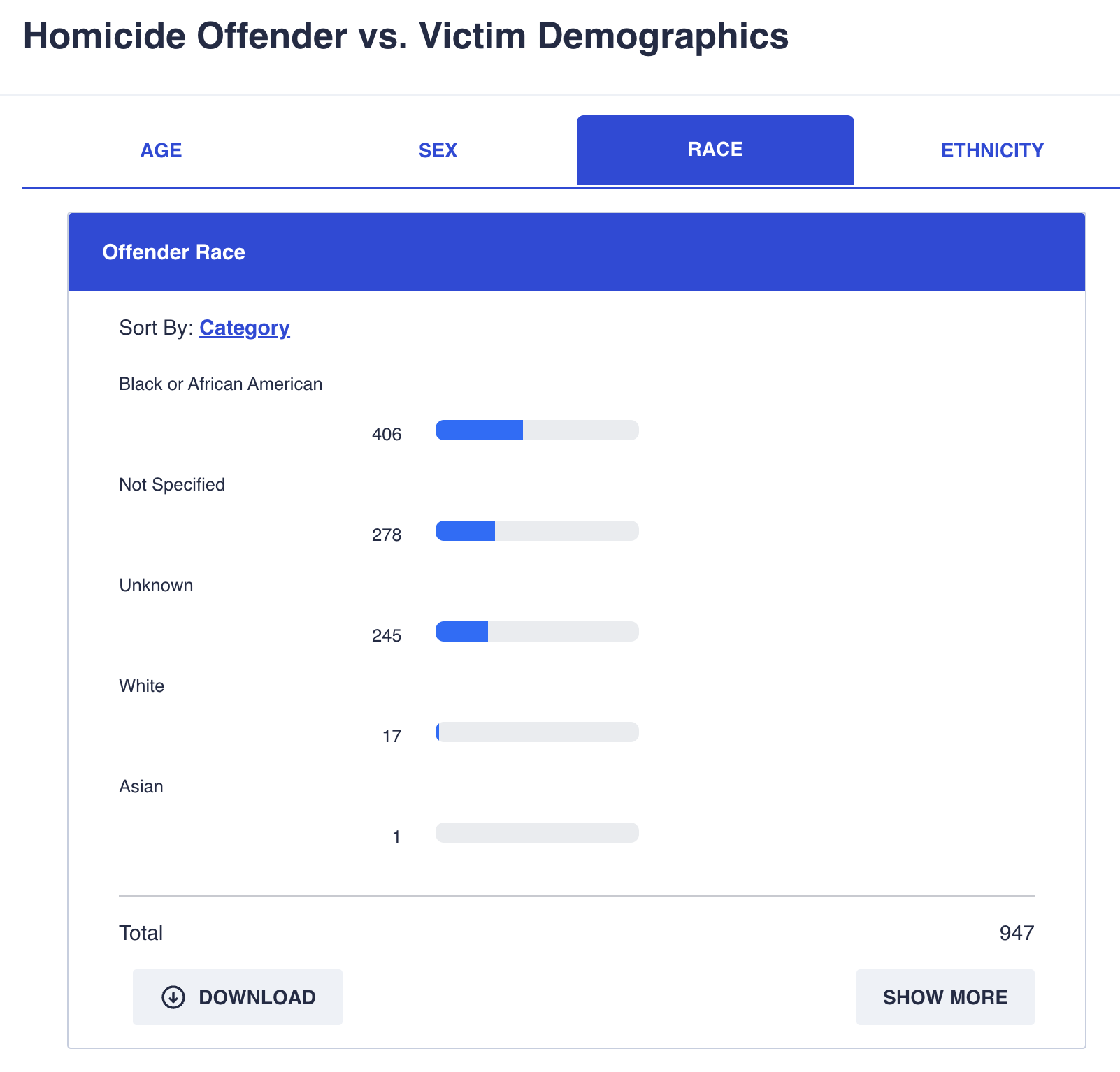This screenshot has height=1072, width=1120.
Task: Select the RACE tab
Action: click(715, 150)
